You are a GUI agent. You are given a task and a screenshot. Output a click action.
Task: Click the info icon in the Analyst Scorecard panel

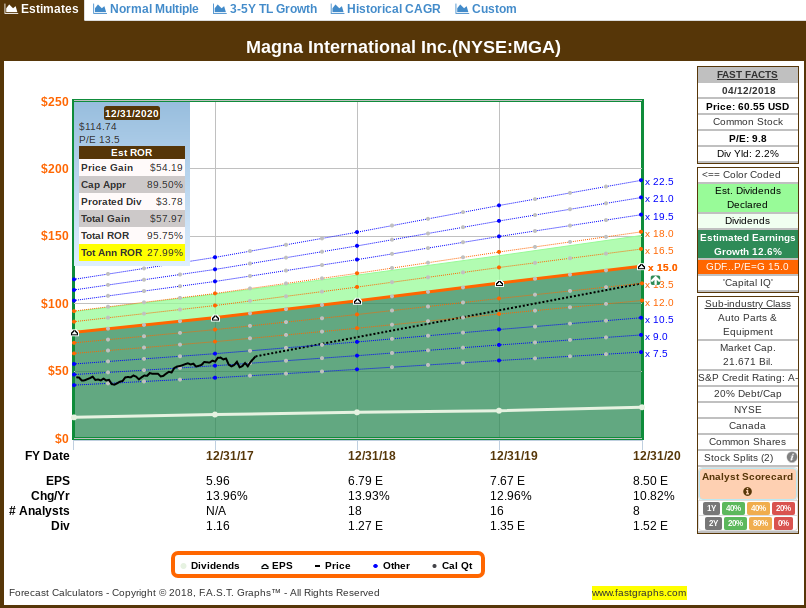pos(748,492)
